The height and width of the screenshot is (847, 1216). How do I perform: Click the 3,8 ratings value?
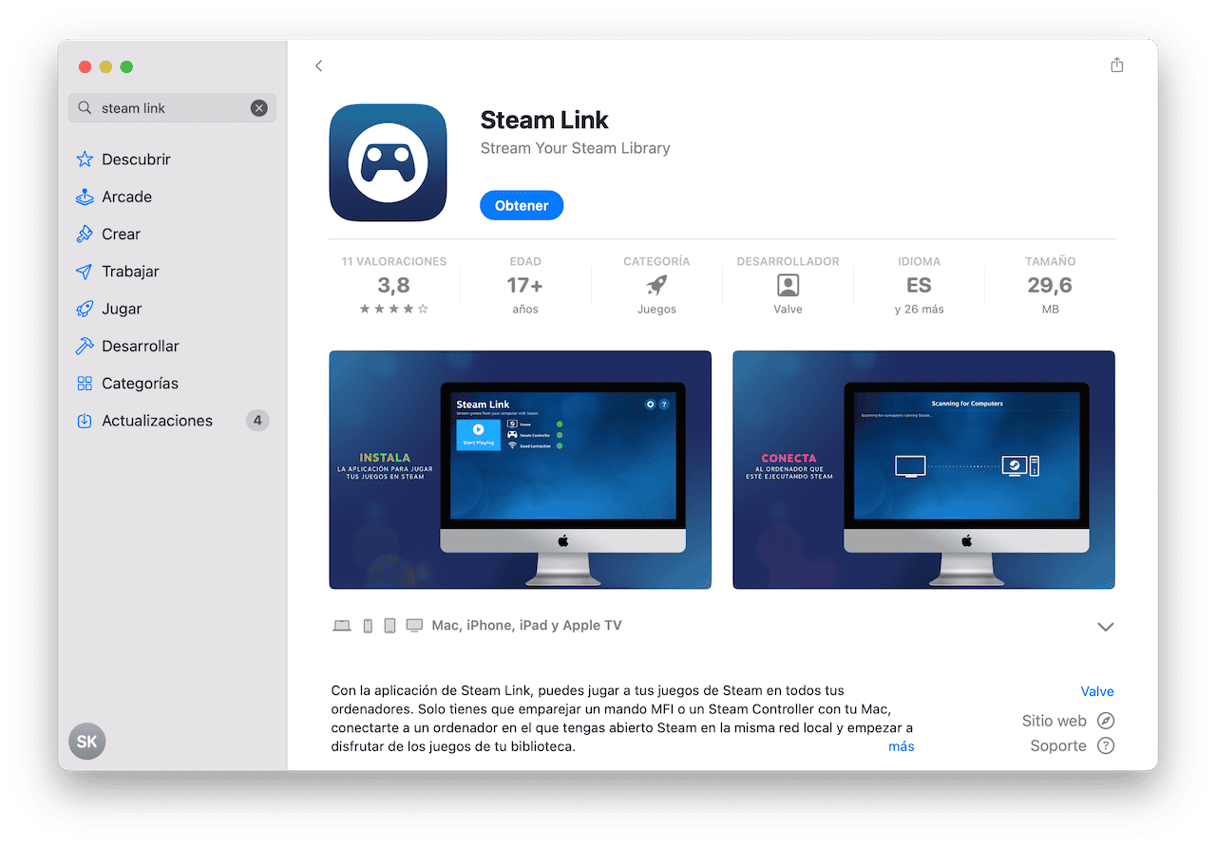[x=394, y=285]
